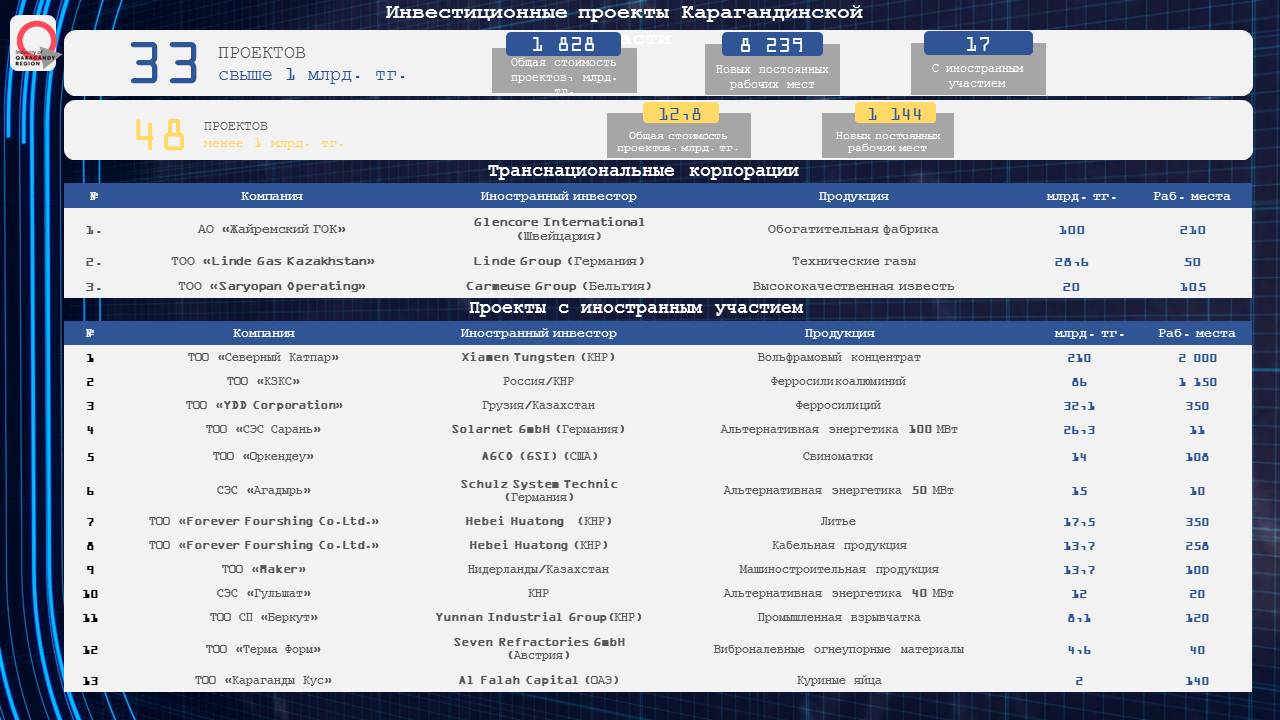Click the large 33 projects number
The height and width of the screenshot is (720, 1280).
(167, 63)
